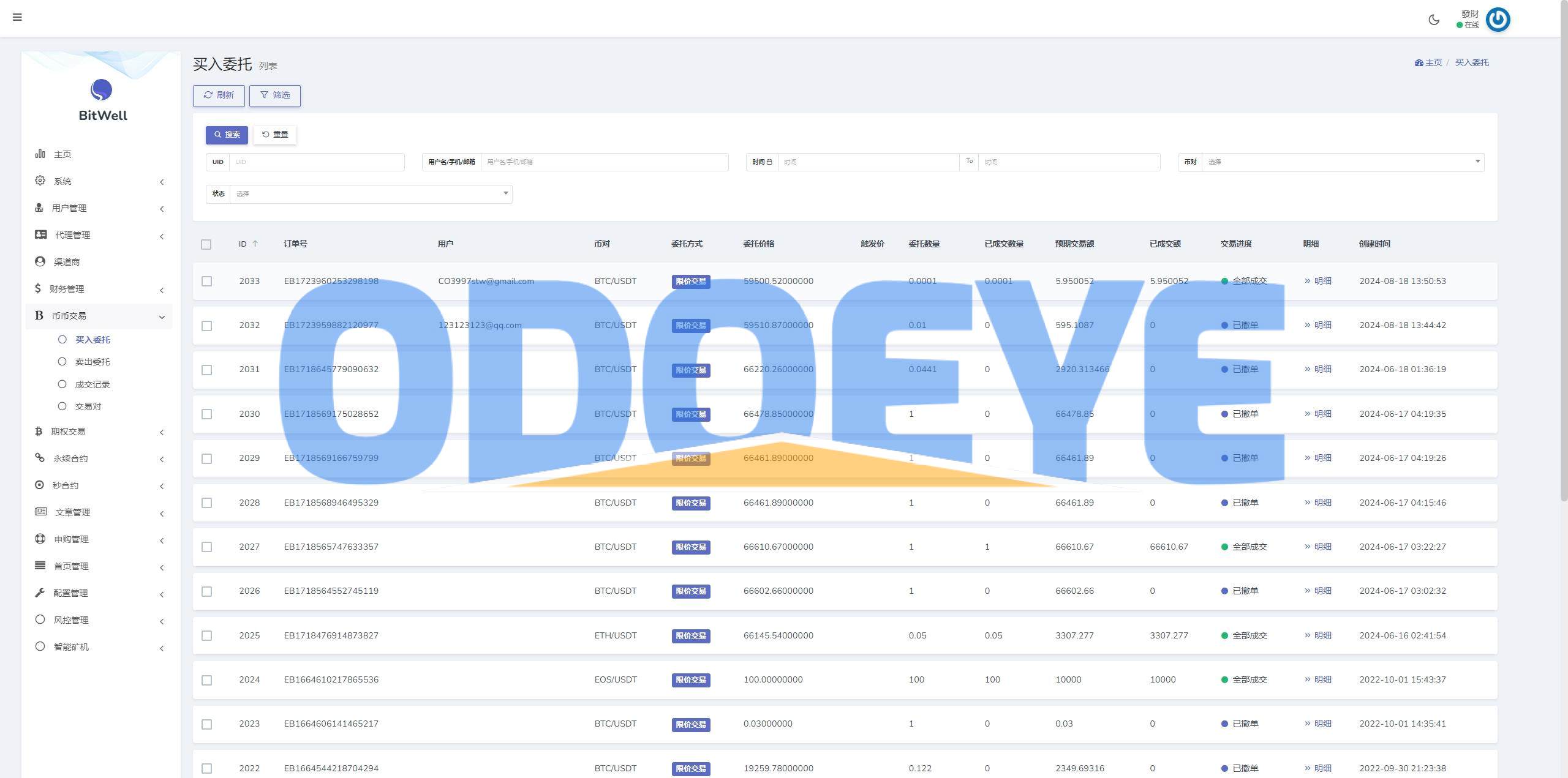Check the row checkbox for ID 2031
This screenshot has width=1568, height=778.
pos(207,370)
